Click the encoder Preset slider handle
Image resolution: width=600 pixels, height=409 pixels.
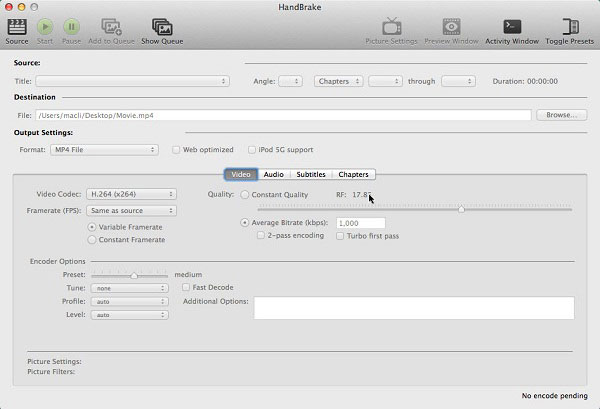[134, 275]
